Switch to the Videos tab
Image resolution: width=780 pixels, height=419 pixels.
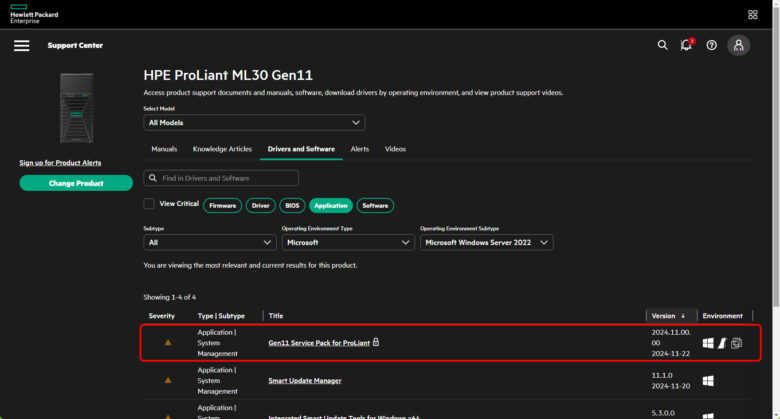pyautogui.click(x=395, y=149)
